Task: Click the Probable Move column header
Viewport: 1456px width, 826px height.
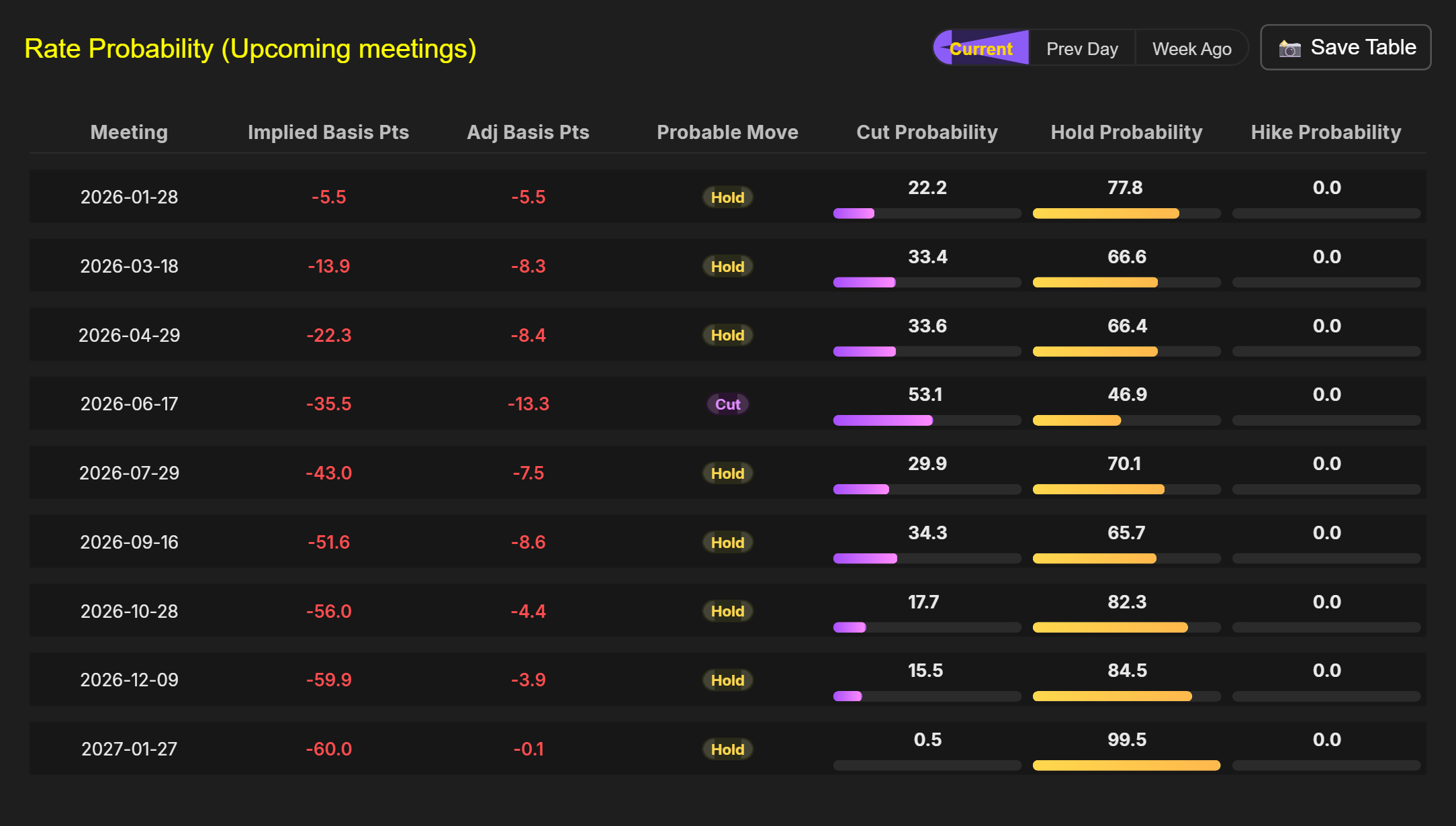Action: pyautogui.click(x=727, y=132)
